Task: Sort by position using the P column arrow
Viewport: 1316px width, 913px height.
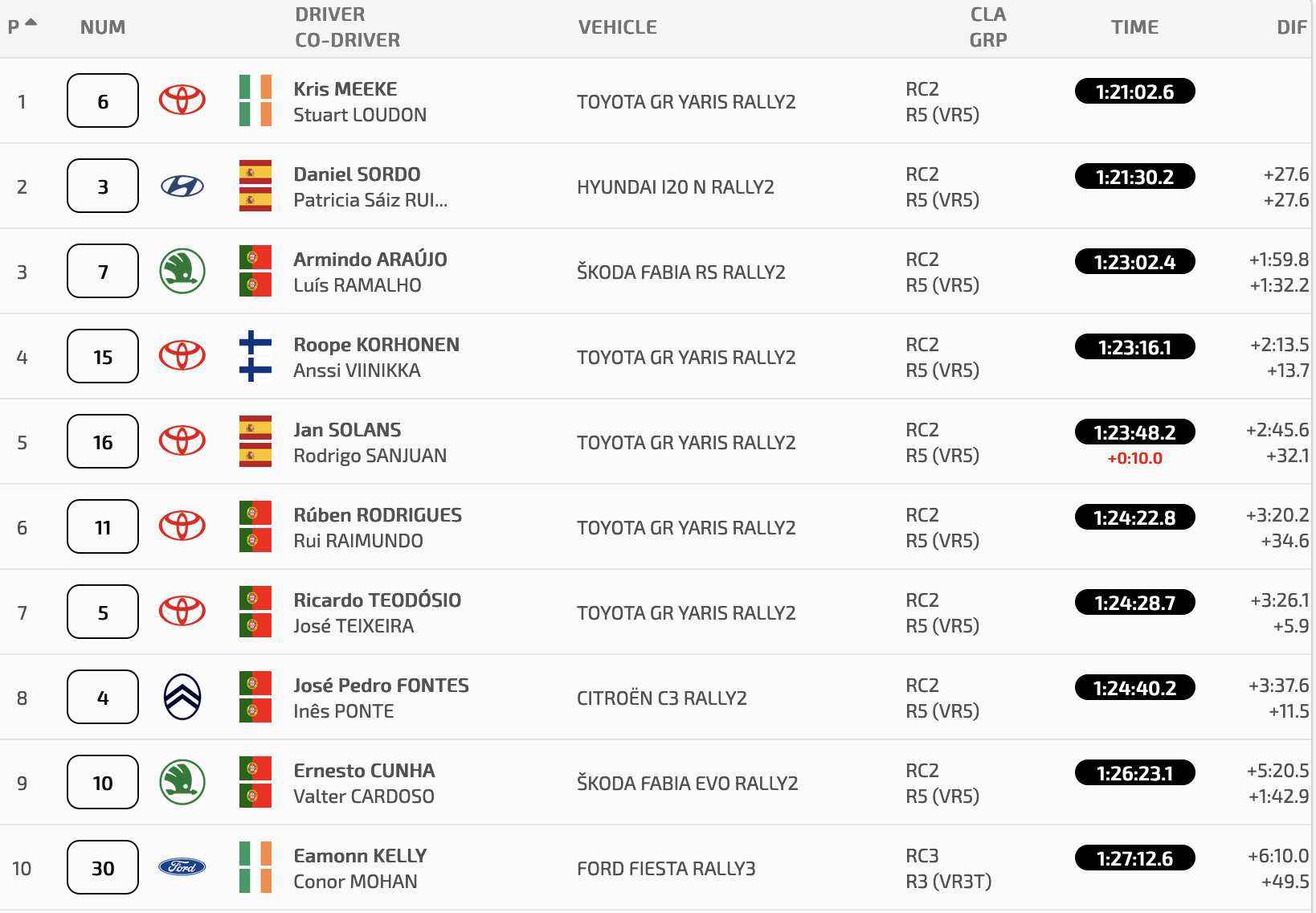Action: pos(31,23)
